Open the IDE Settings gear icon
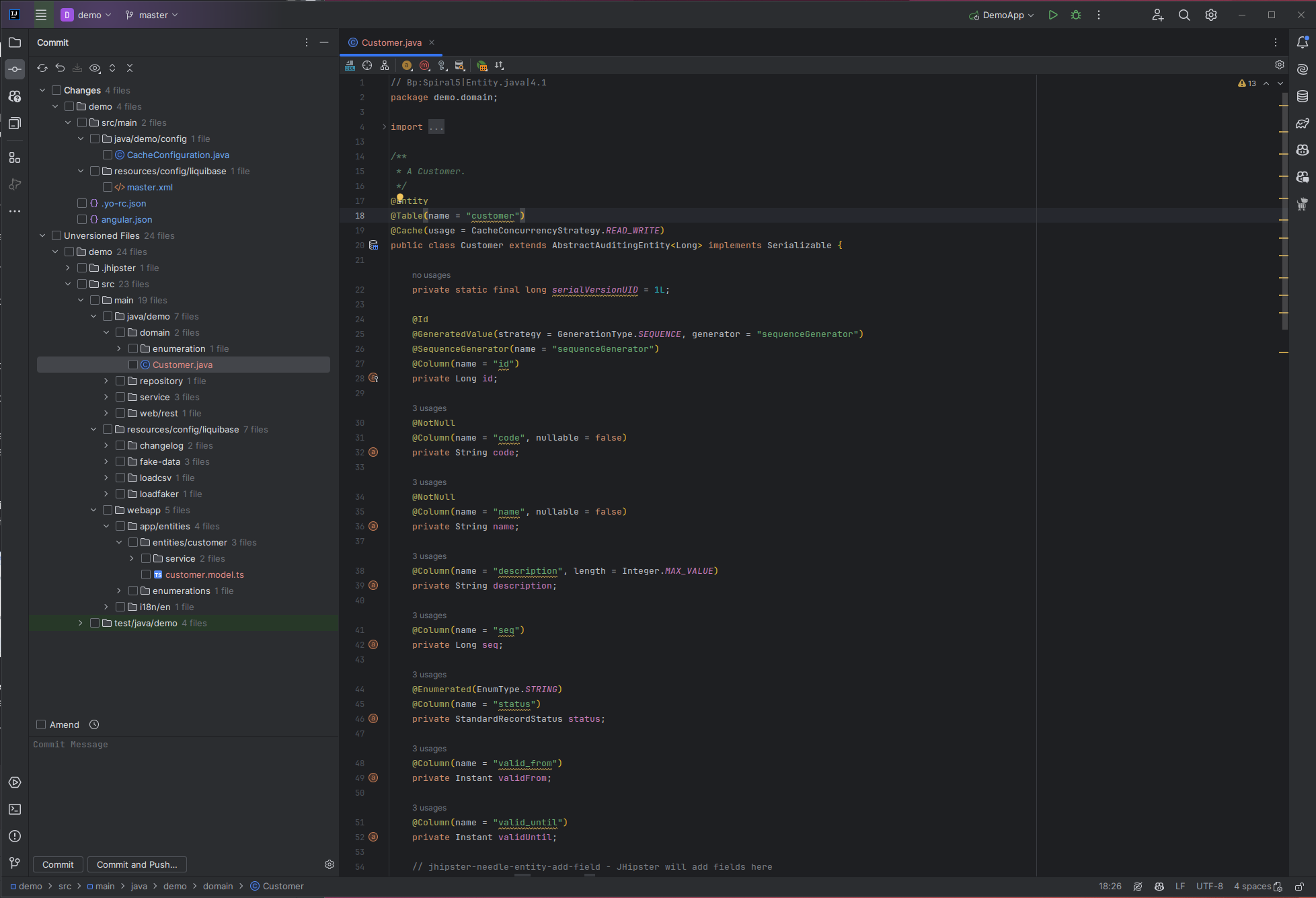This screenshot has width=1316, height=898. pyautogui.click(x=1210, y=14)
